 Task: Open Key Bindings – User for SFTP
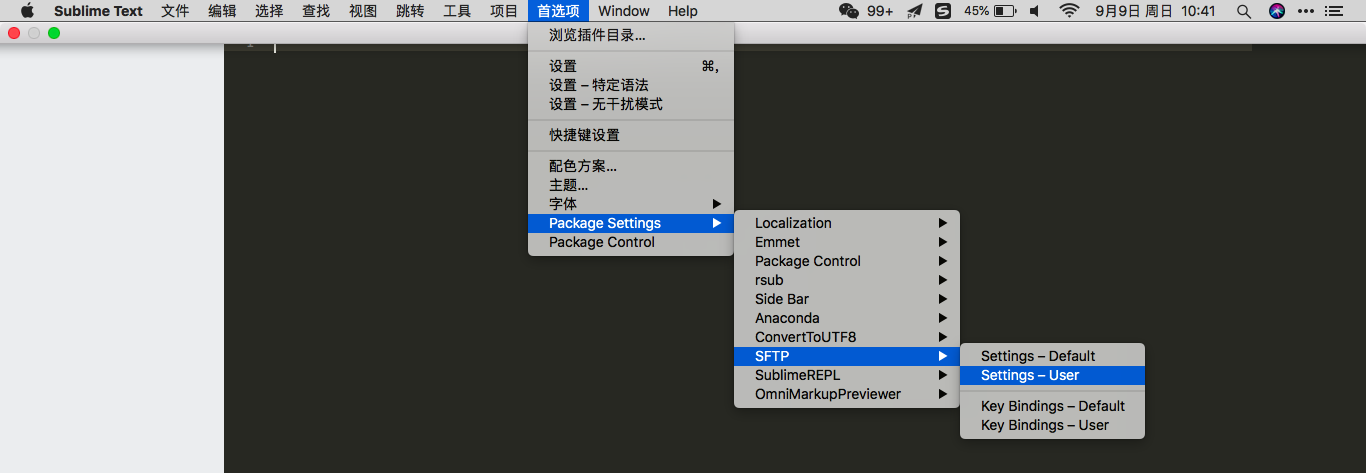coord(1044,425)
